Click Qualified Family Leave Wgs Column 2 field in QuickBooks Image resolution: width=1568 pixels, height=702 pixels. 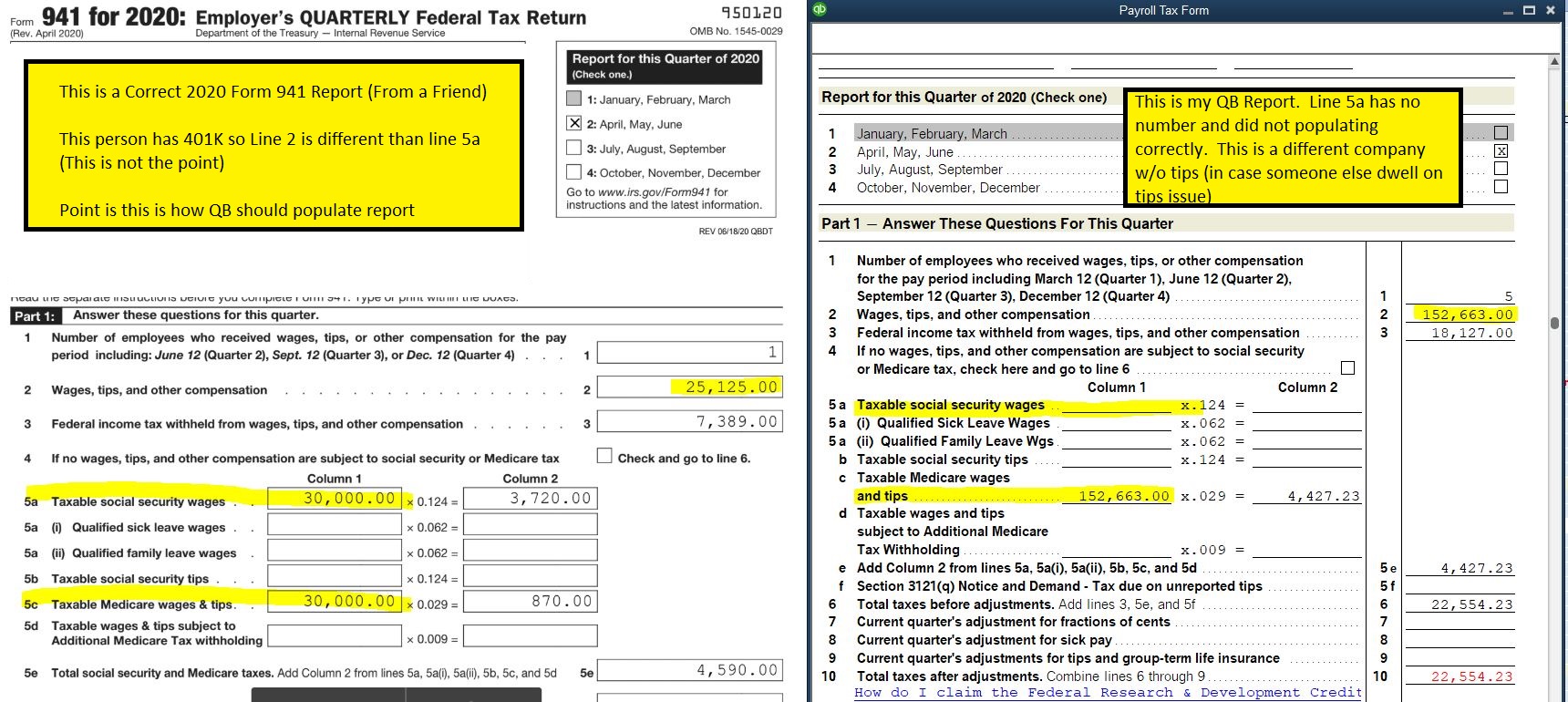pyautogui.click(x=1306, y=441)
